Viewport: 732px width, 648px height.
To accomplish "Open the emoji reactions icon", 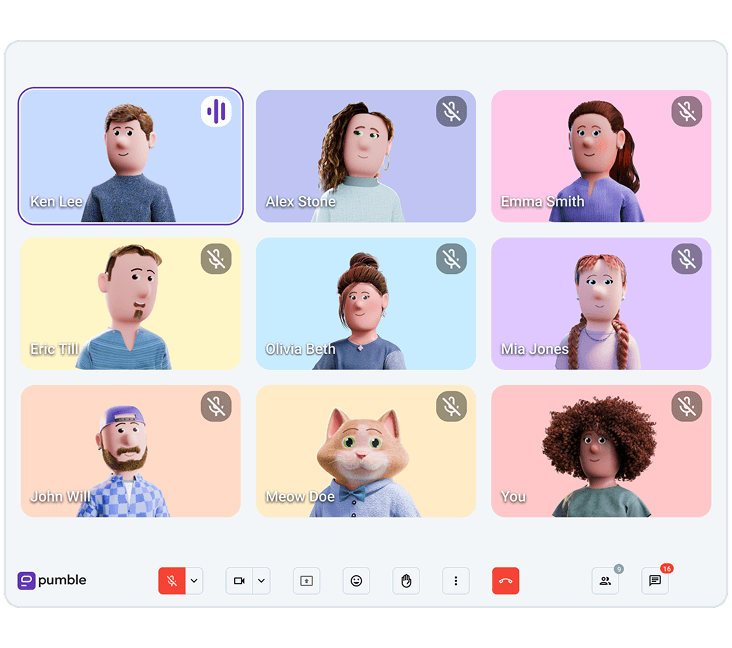I will pyautogui.click(x=356, y=581).
